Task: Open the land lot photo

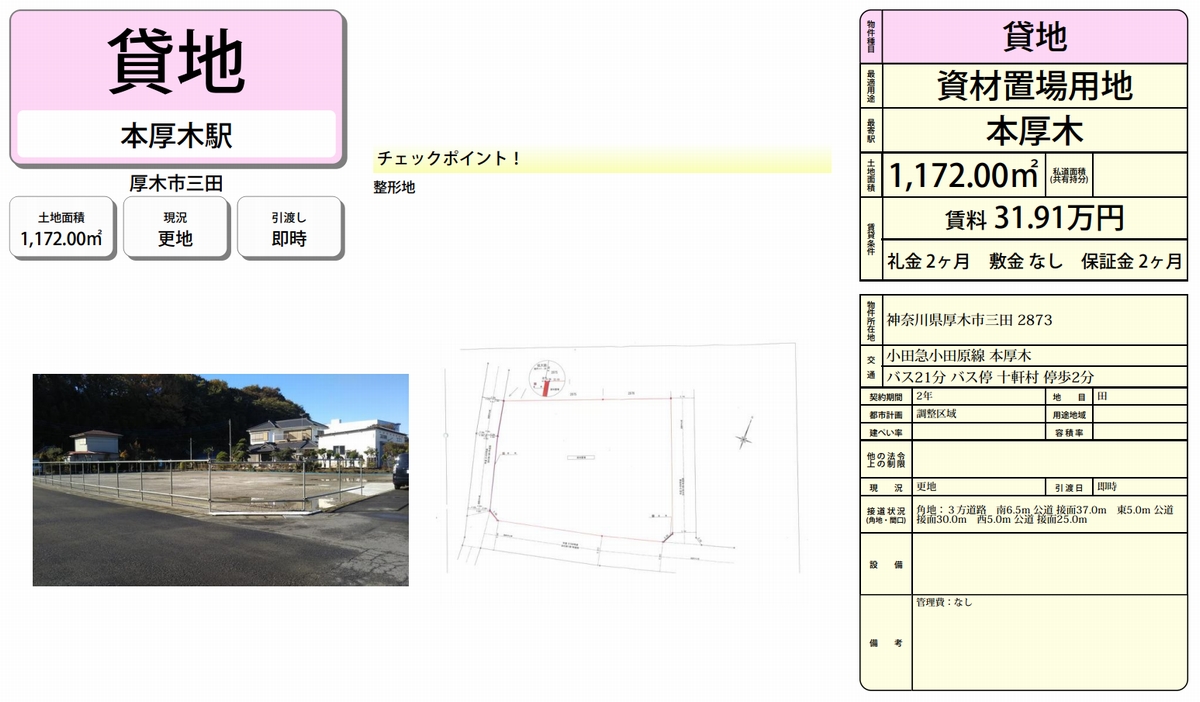Action: coord(221,480)
